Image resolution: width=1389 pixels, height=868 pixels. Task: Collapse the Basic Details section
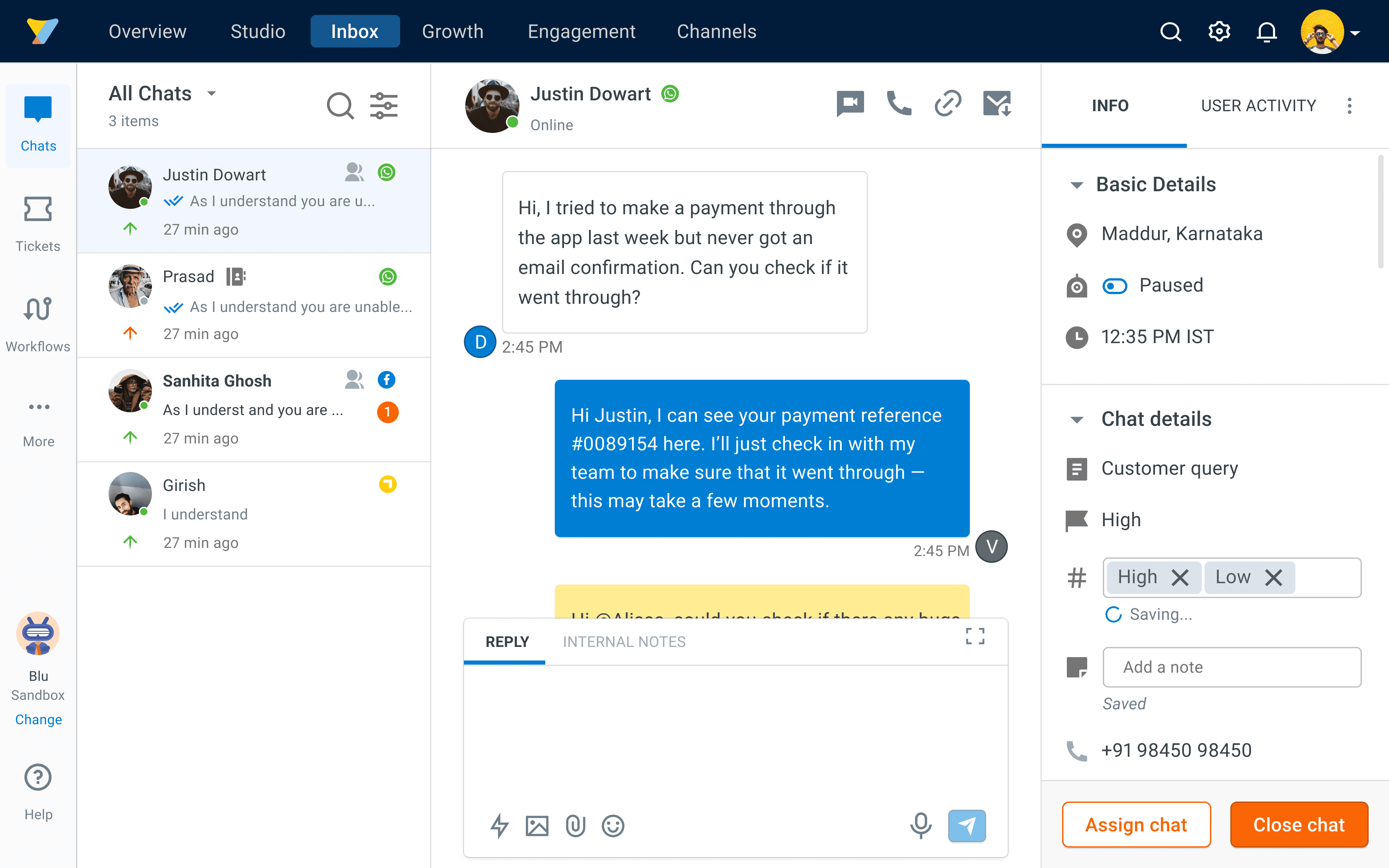[x=1077, y=185]
